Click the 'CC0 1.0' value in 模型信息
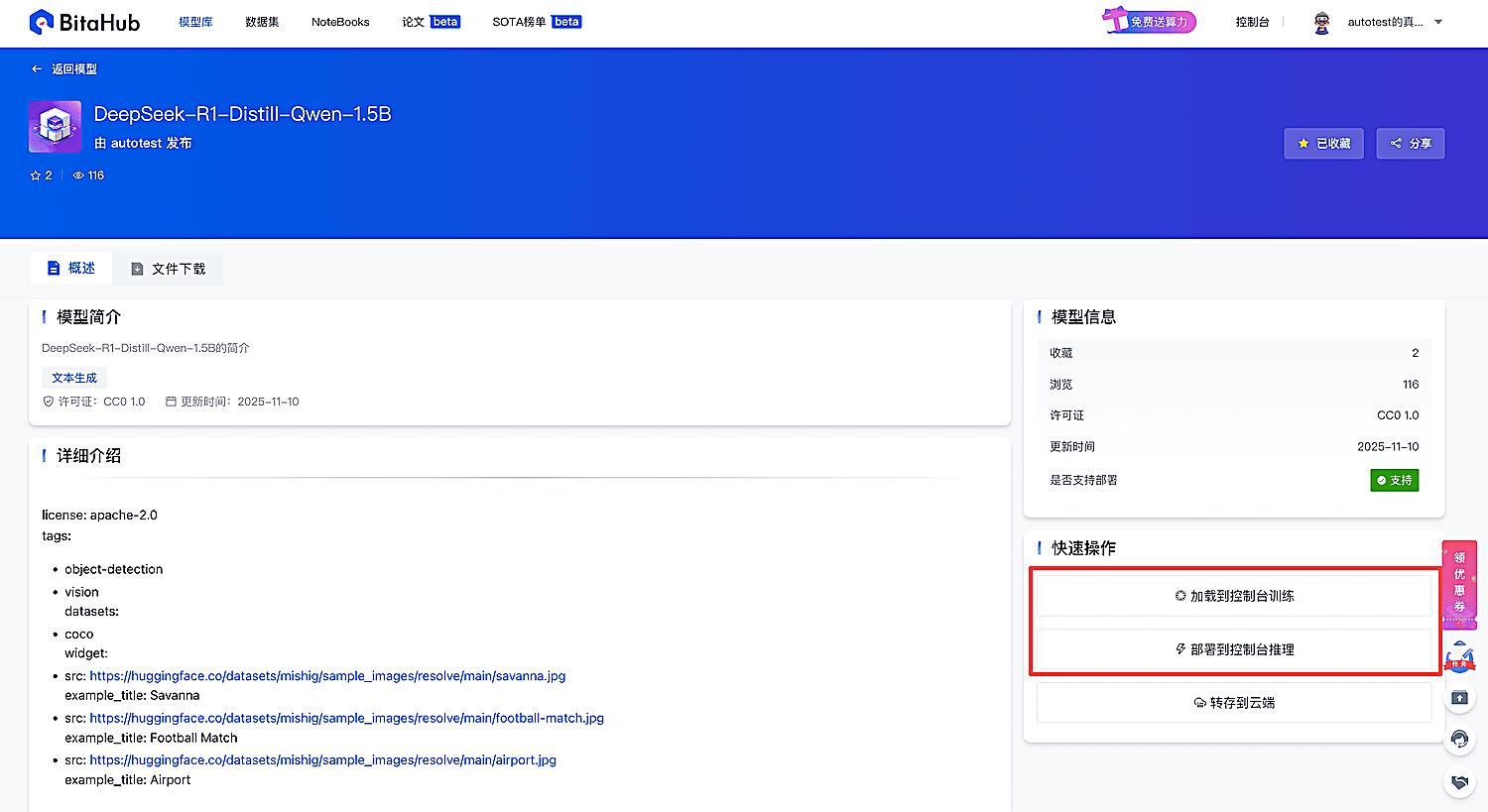This screenshot has height=812, width=1488. (1398, 415)
